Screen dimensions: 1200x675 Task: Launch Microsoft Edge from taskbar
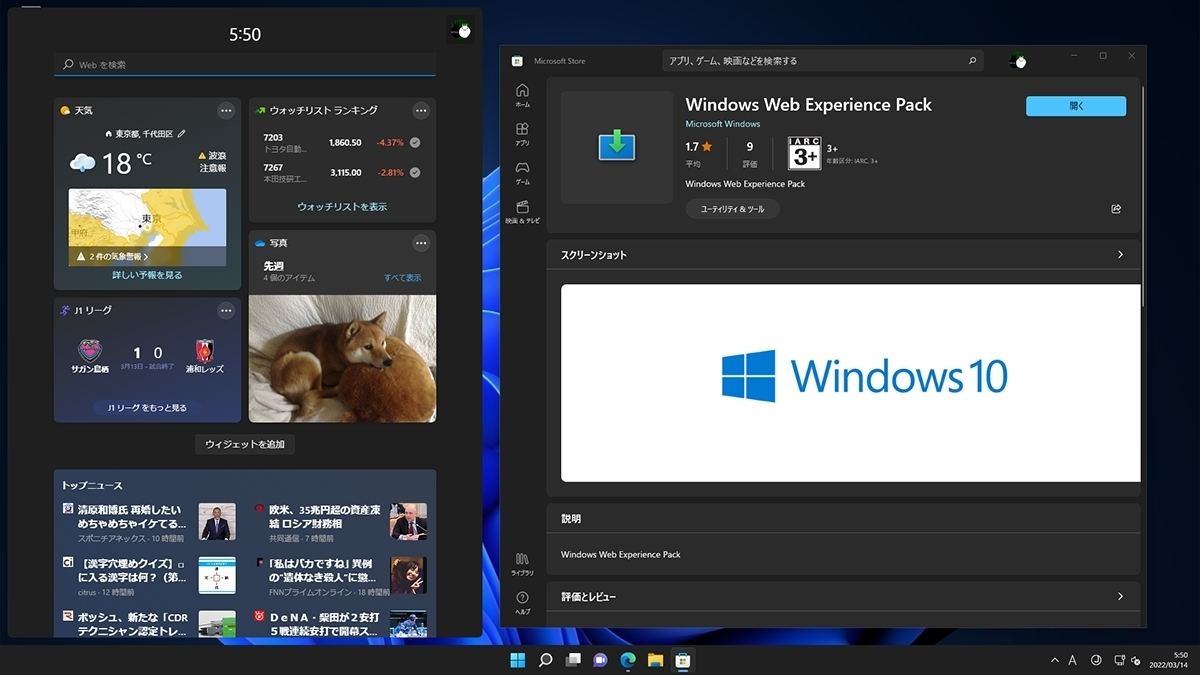[628, 660]
